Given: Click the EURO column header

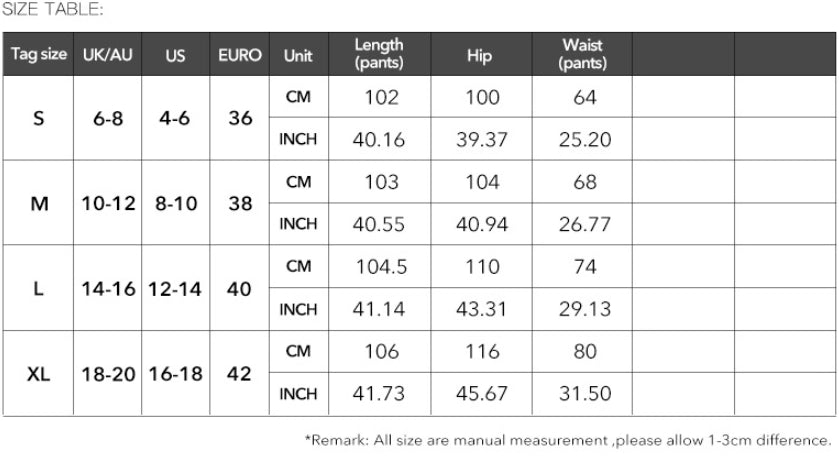Looking at the screenshot, I should [240, 55].
